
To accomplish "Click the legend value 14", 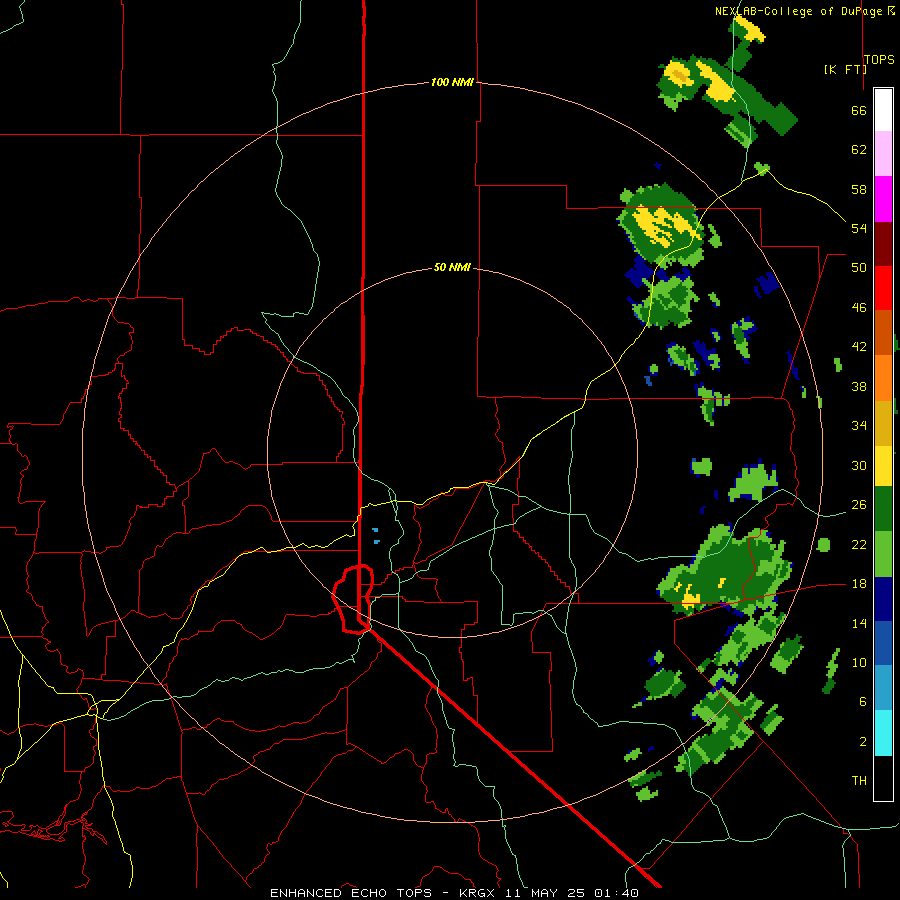I will 859,623.
